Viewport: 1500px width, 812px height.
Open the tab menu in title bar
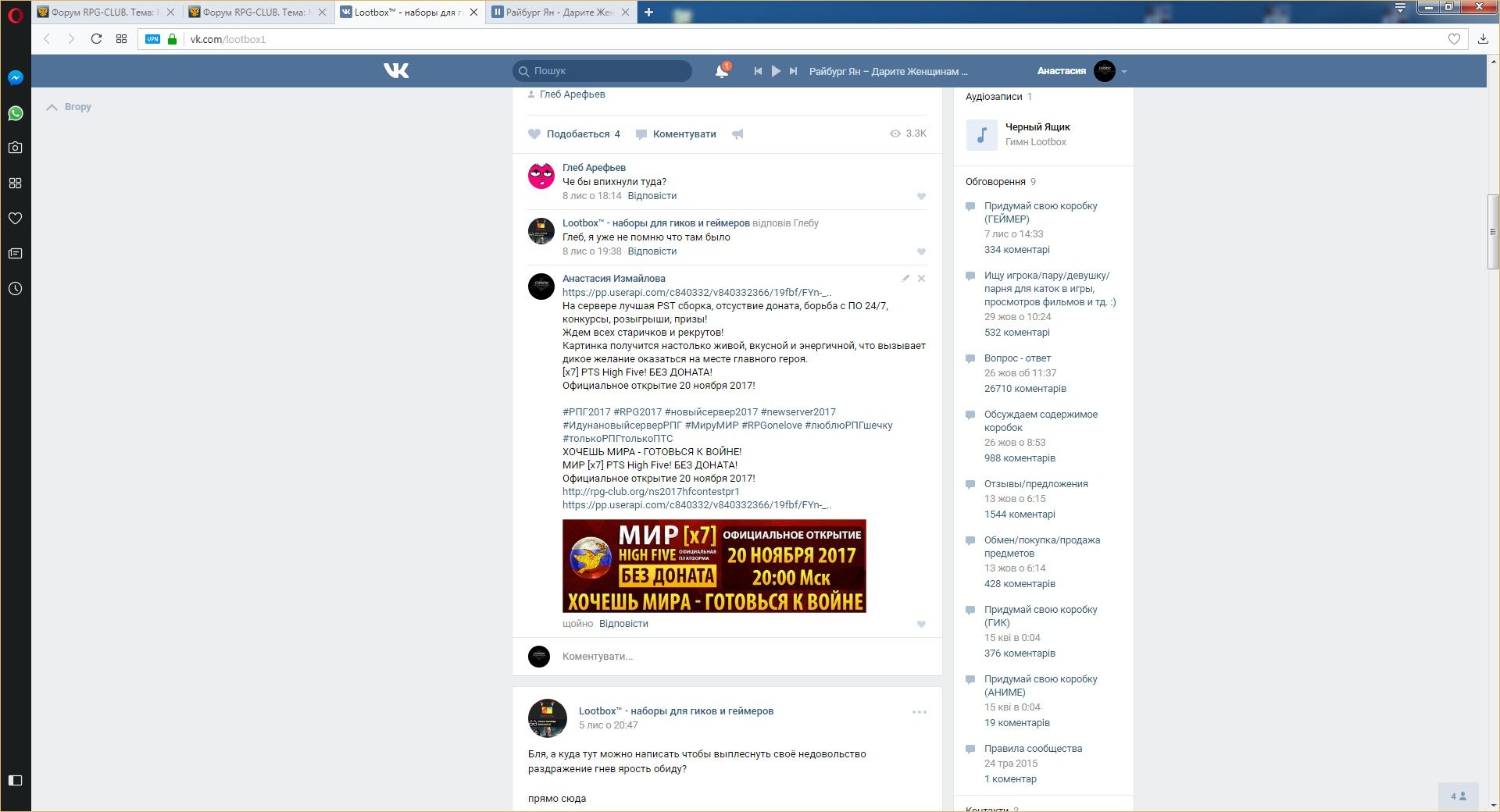click(x=1400, y=8)
